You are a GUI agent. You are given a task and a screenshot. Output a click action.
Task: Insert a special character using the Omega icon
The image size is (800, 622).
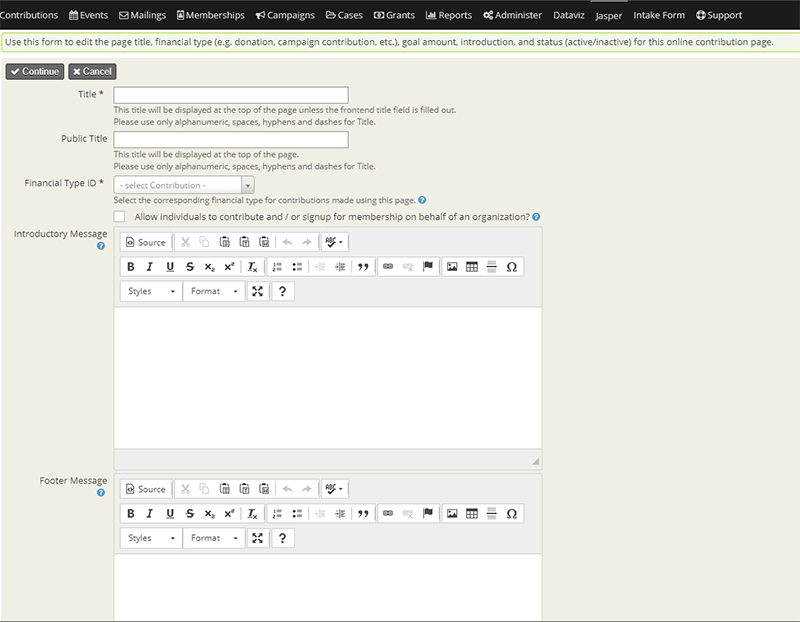click(x=513, y=266)
